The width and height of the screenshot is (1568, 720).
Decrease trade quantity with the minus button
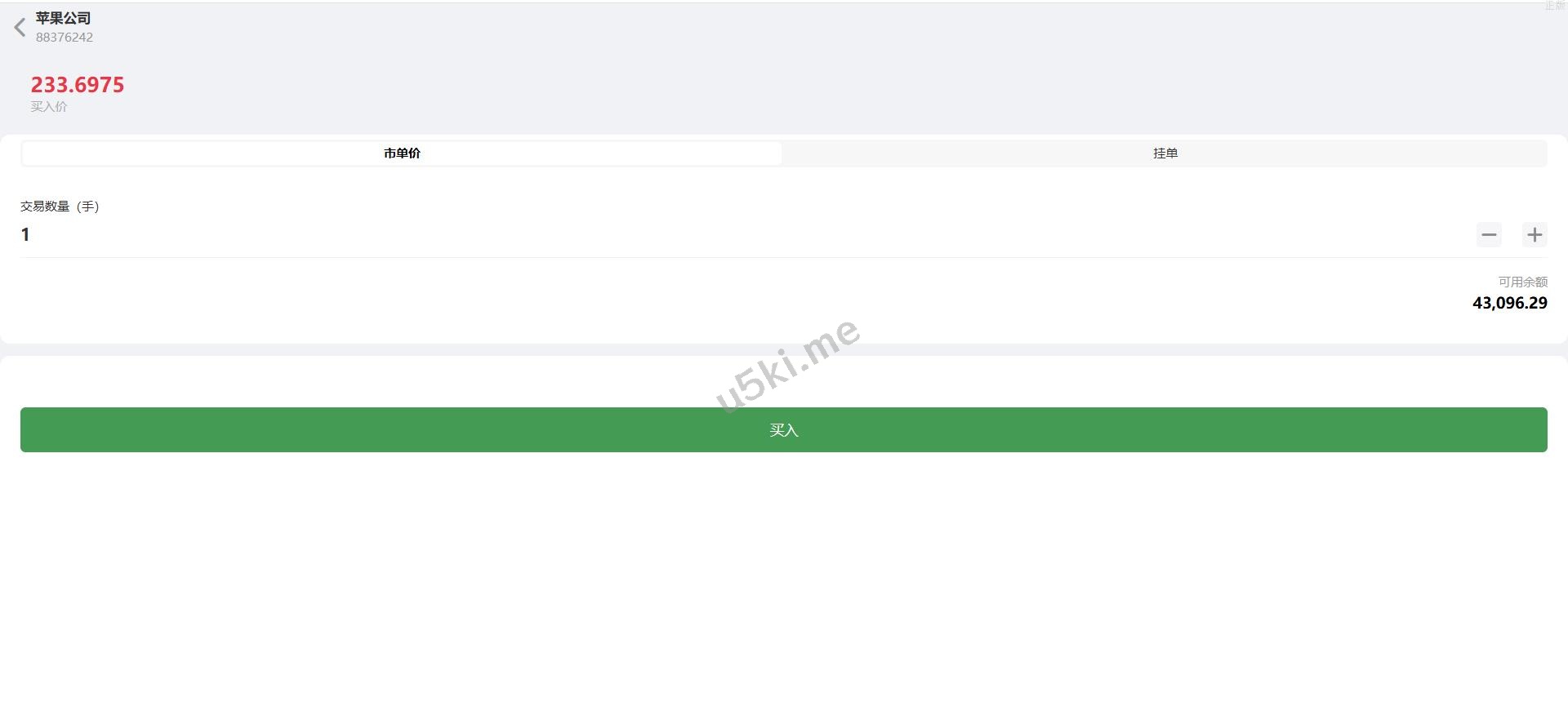pyautogui.click(x=1489, y=235)
